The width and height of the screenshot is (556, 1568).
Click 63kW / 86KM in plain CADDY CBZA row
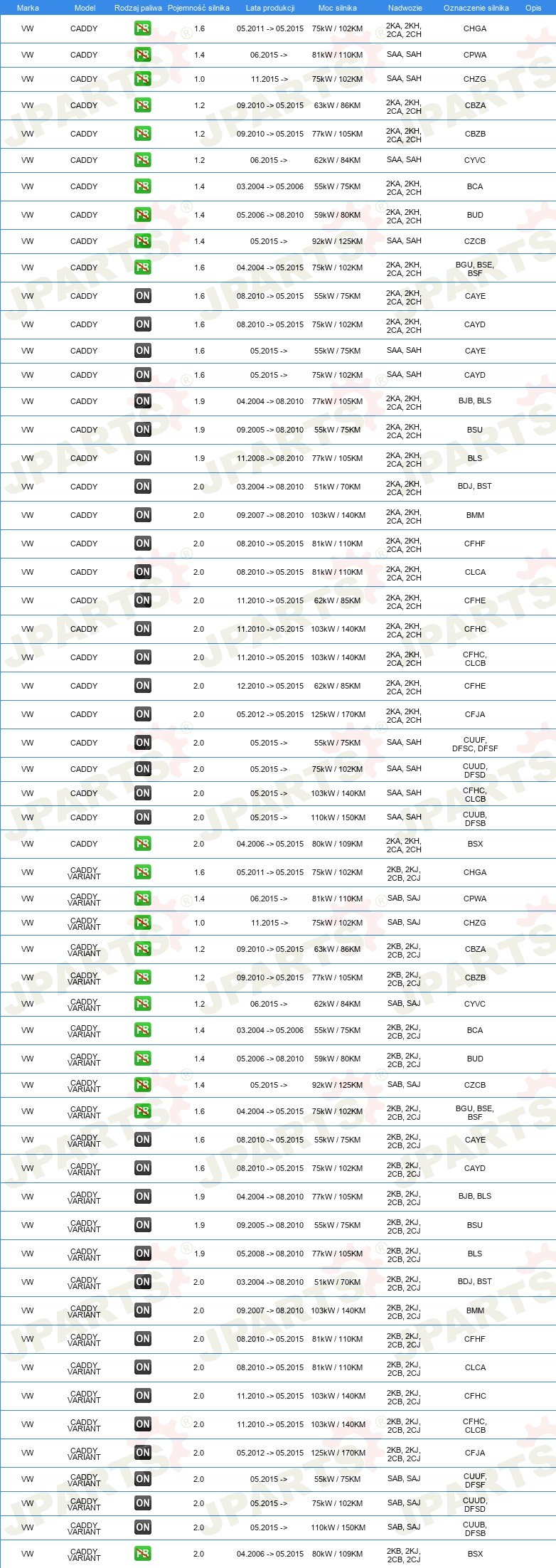[338, 105]
